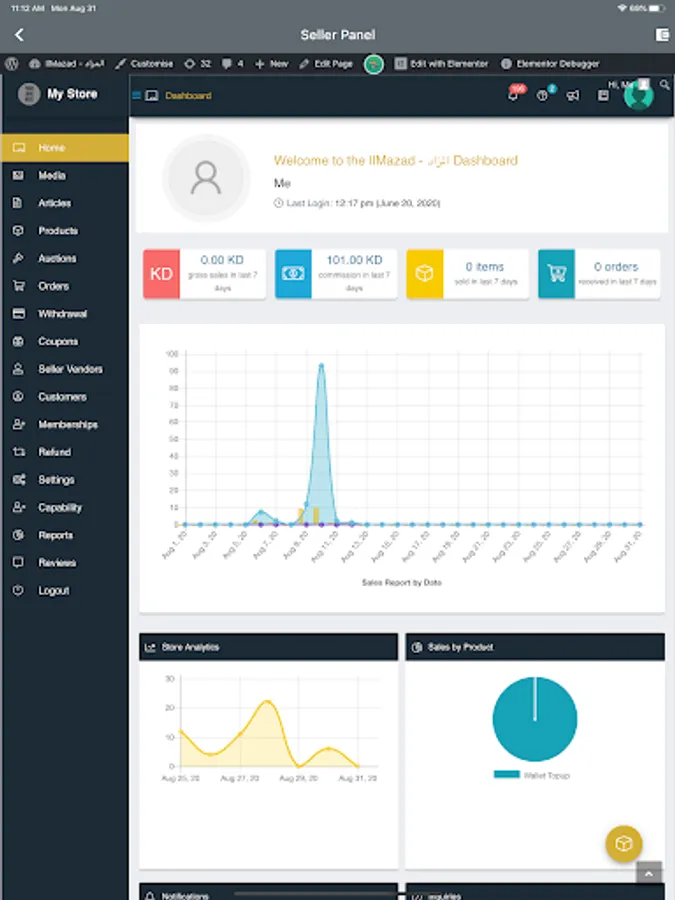Toggle the Wallet Topup legend in pie chart

coord(532,775)
